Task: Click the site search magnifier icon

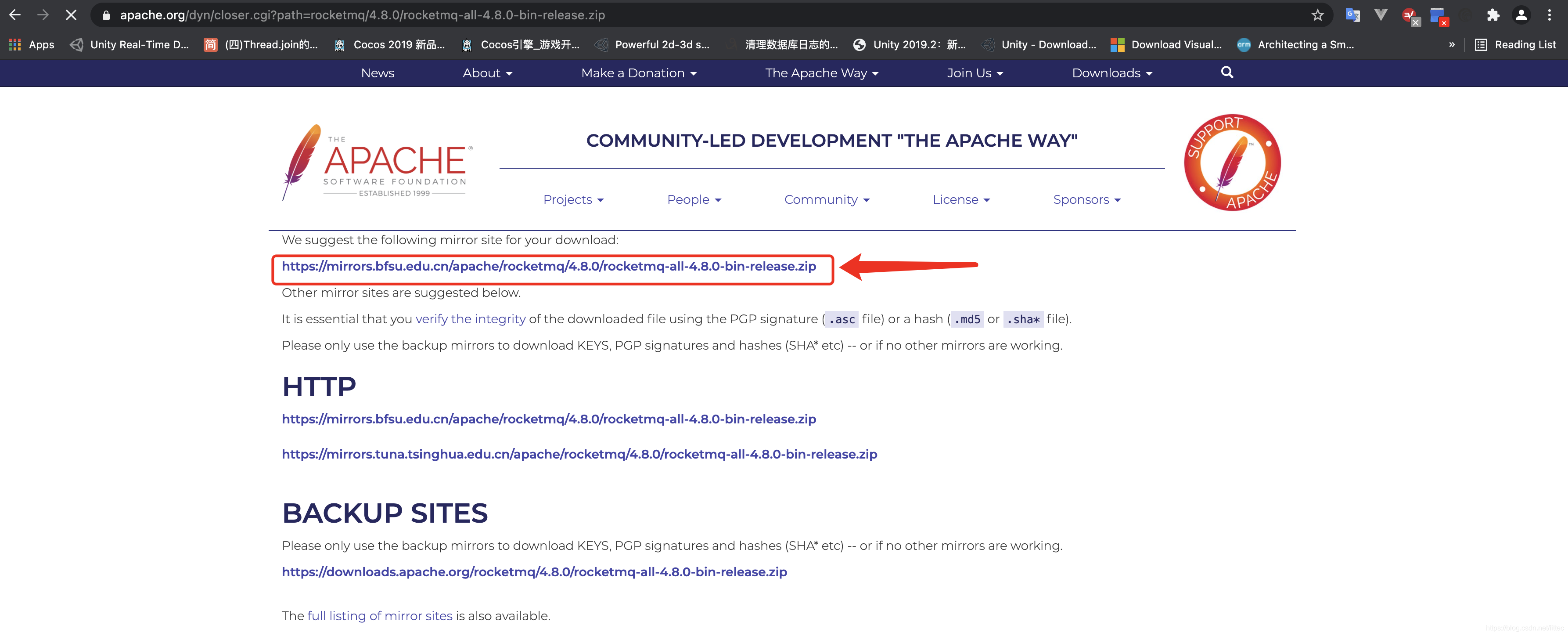Action: click(1226, 72)
